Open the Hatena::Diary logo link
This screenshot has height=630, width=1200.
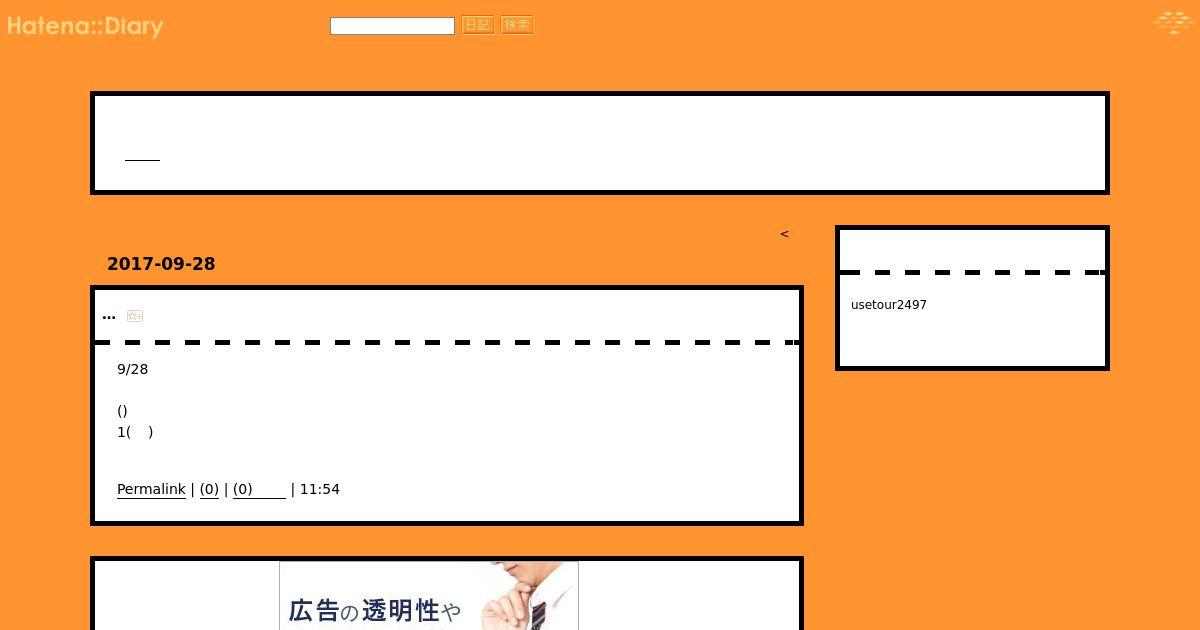point(85,26)
